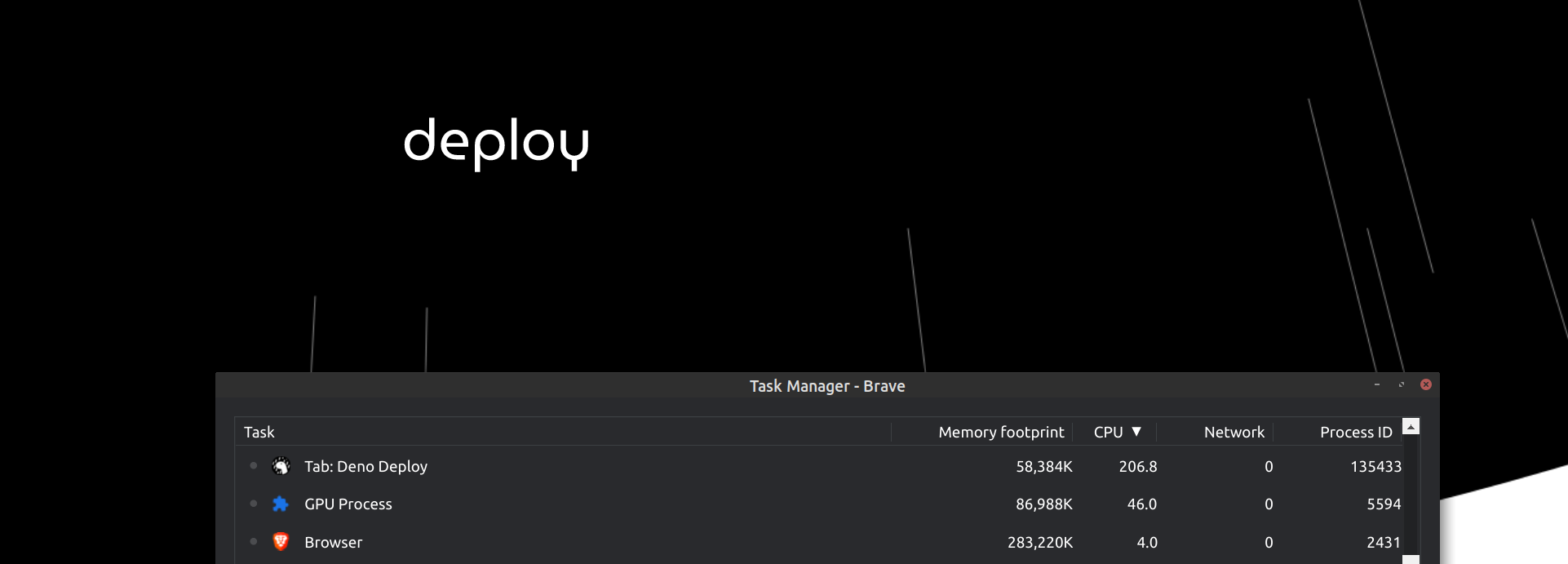This screenshot has height=564, width=1568.
Task: Click bullet dot beside Browser row
Action: (254, 541)
